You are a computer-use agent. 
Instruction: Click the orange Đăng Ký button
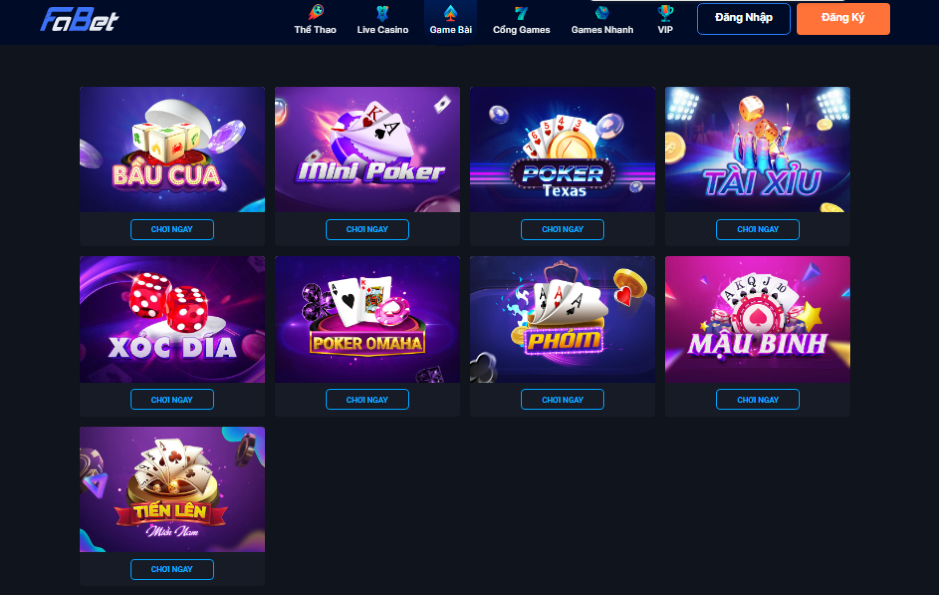coord(843,19)
